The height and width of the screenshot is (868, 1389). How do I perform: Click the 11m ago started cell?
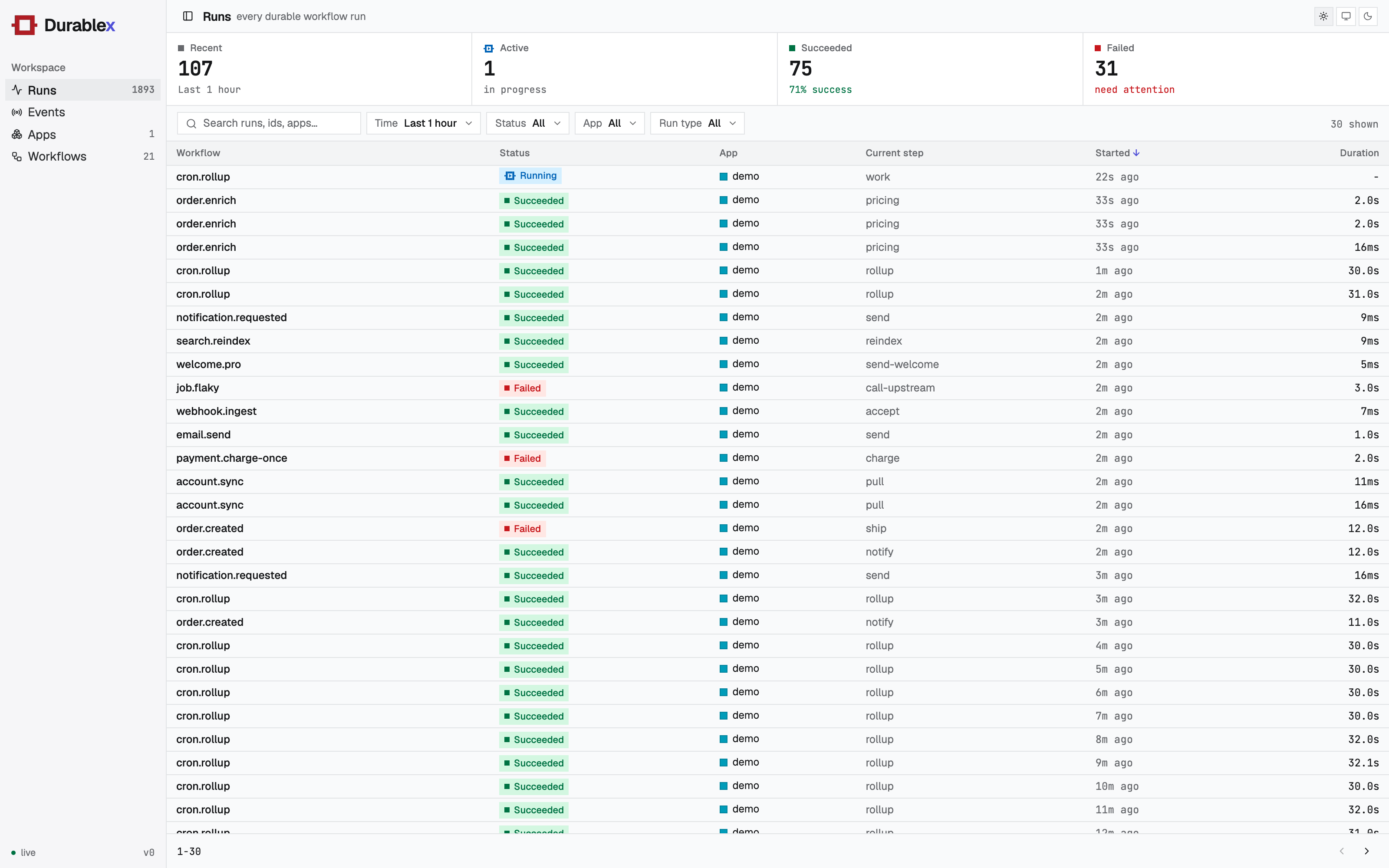pos(1117,810)
